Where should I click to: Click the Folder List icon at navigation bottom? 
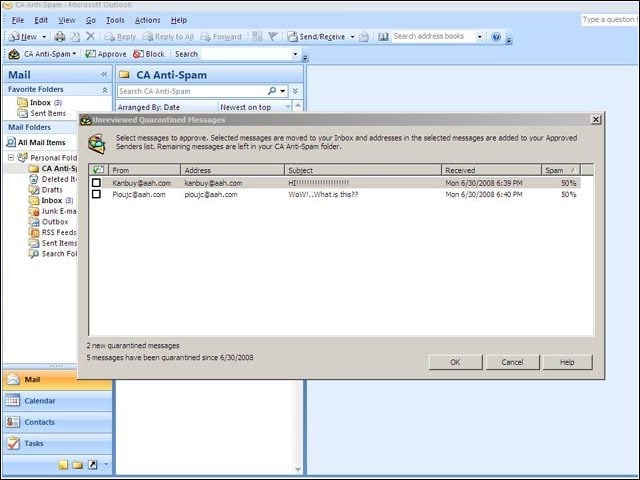point(78,464)
